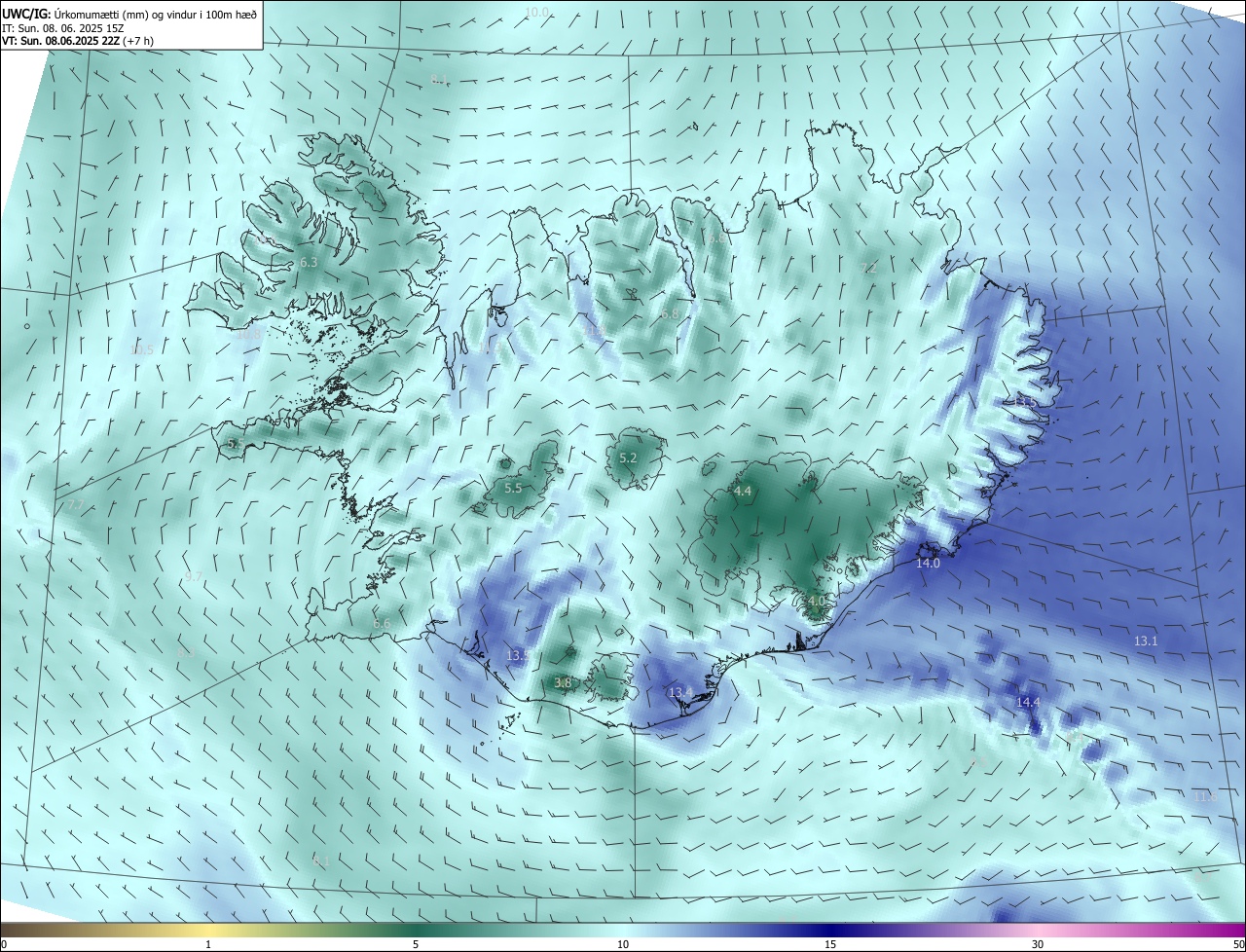The image size is (1246, 952).
Task: Pick the 4.4 value on the large glacier
Action: 743,492
